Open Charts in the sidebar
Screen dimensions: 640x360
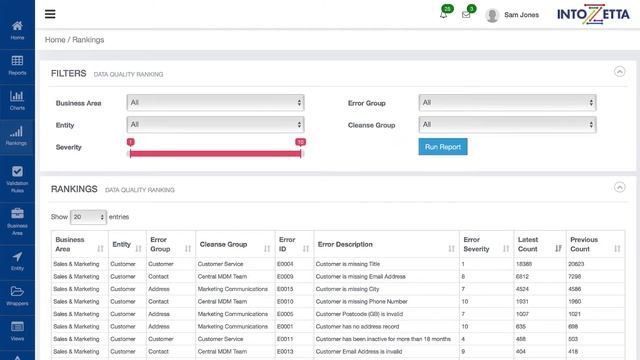[x=17, y=101]
